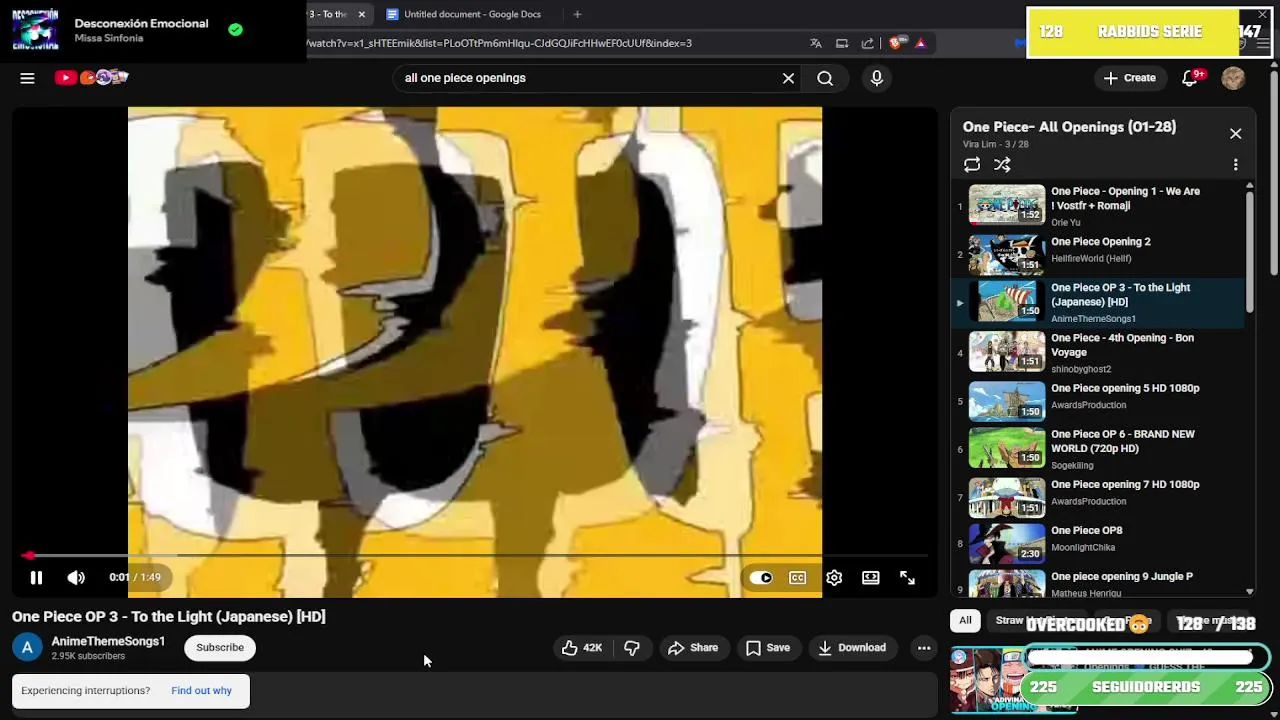The width and height of the screenshot is (1280, 720).
Task: Play One Piece OP8 by MoonlightChika
Action: click(1099, 544)
